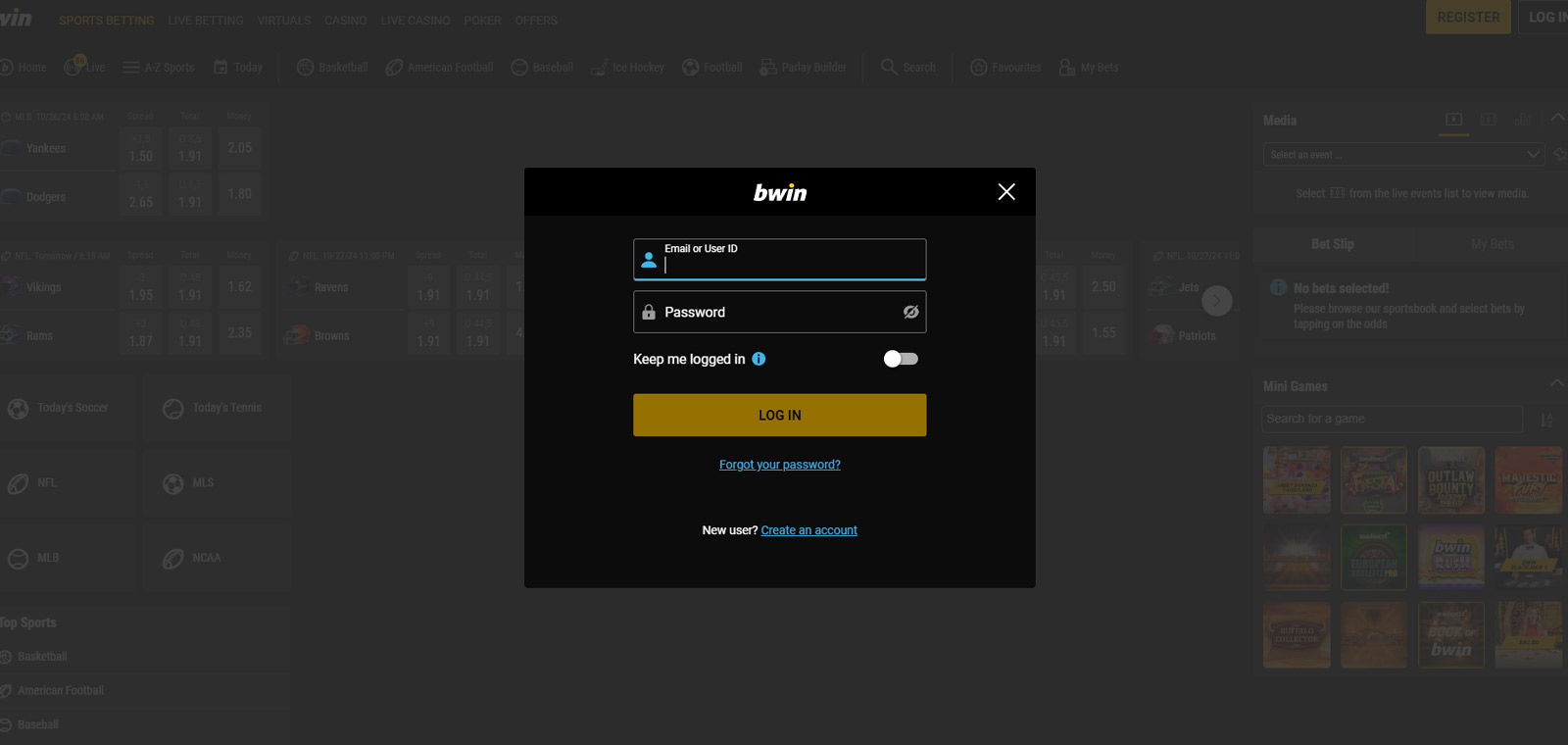
Task: Open the A-Z Sports menu icon
Action: coord(131,68)
